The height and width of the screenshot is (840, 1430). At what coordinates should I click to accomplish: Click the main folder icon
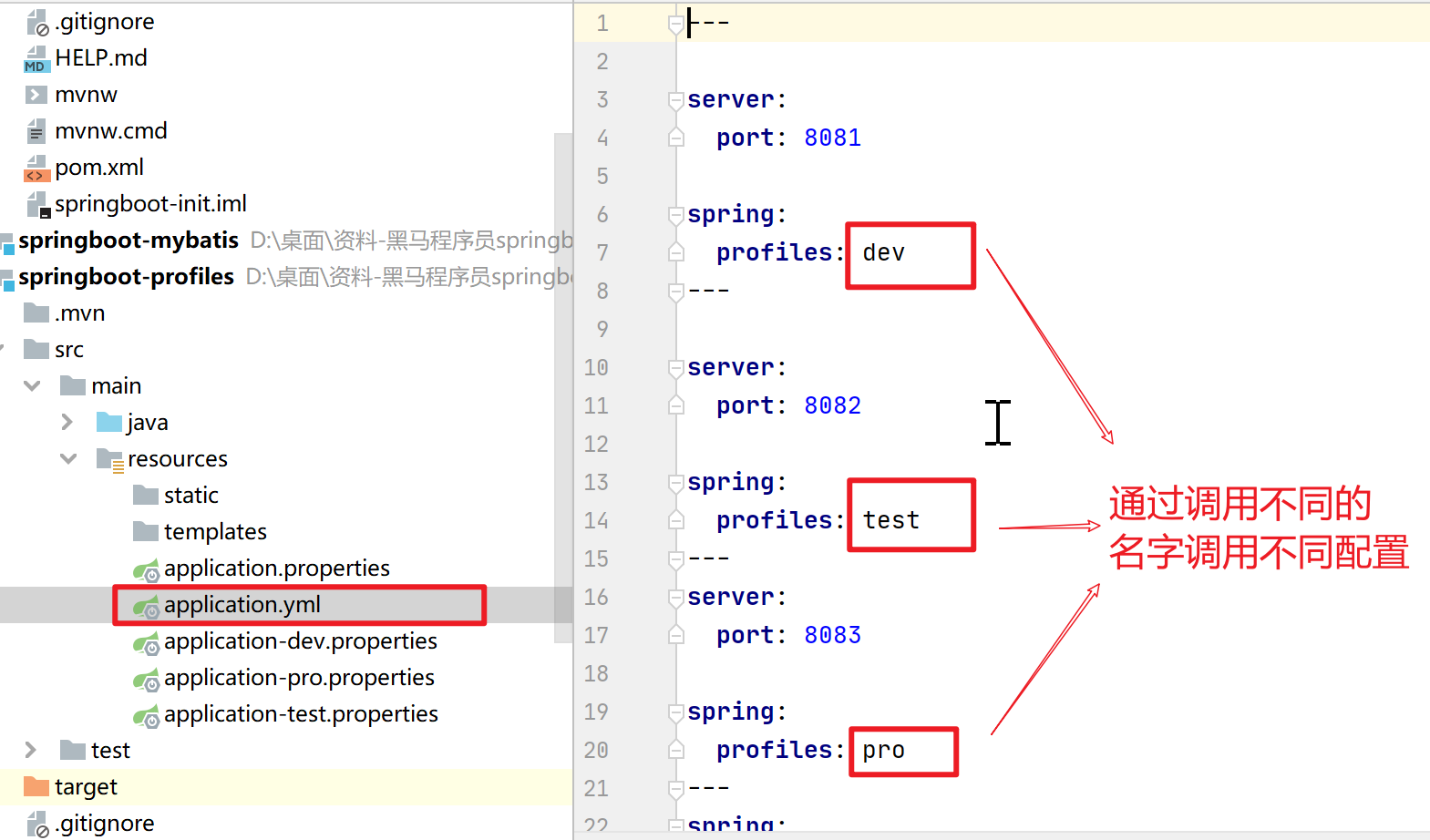(x=73, y=386)
